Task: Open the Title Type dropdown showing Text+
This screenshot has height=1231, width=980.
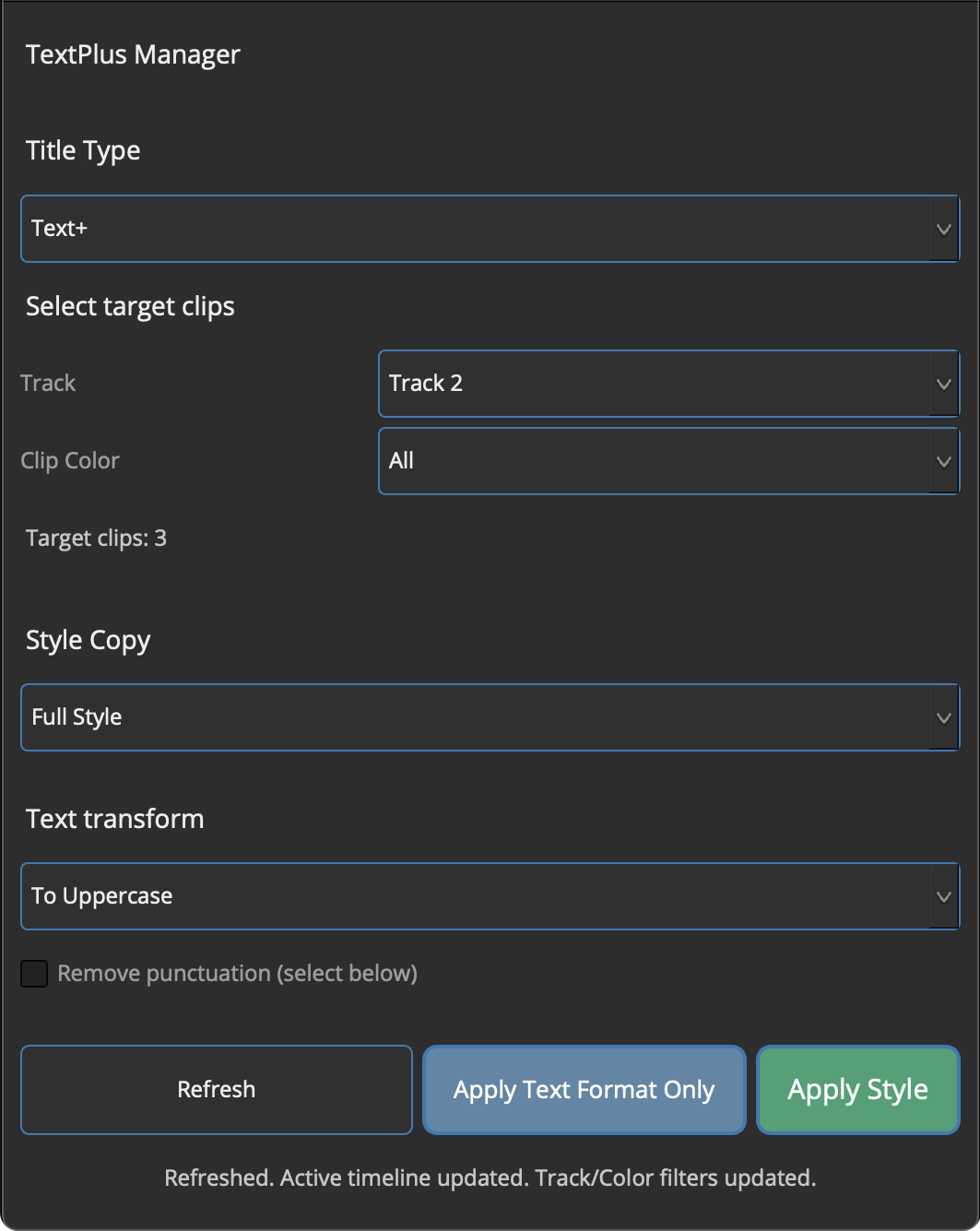Action: pos(490,229)
